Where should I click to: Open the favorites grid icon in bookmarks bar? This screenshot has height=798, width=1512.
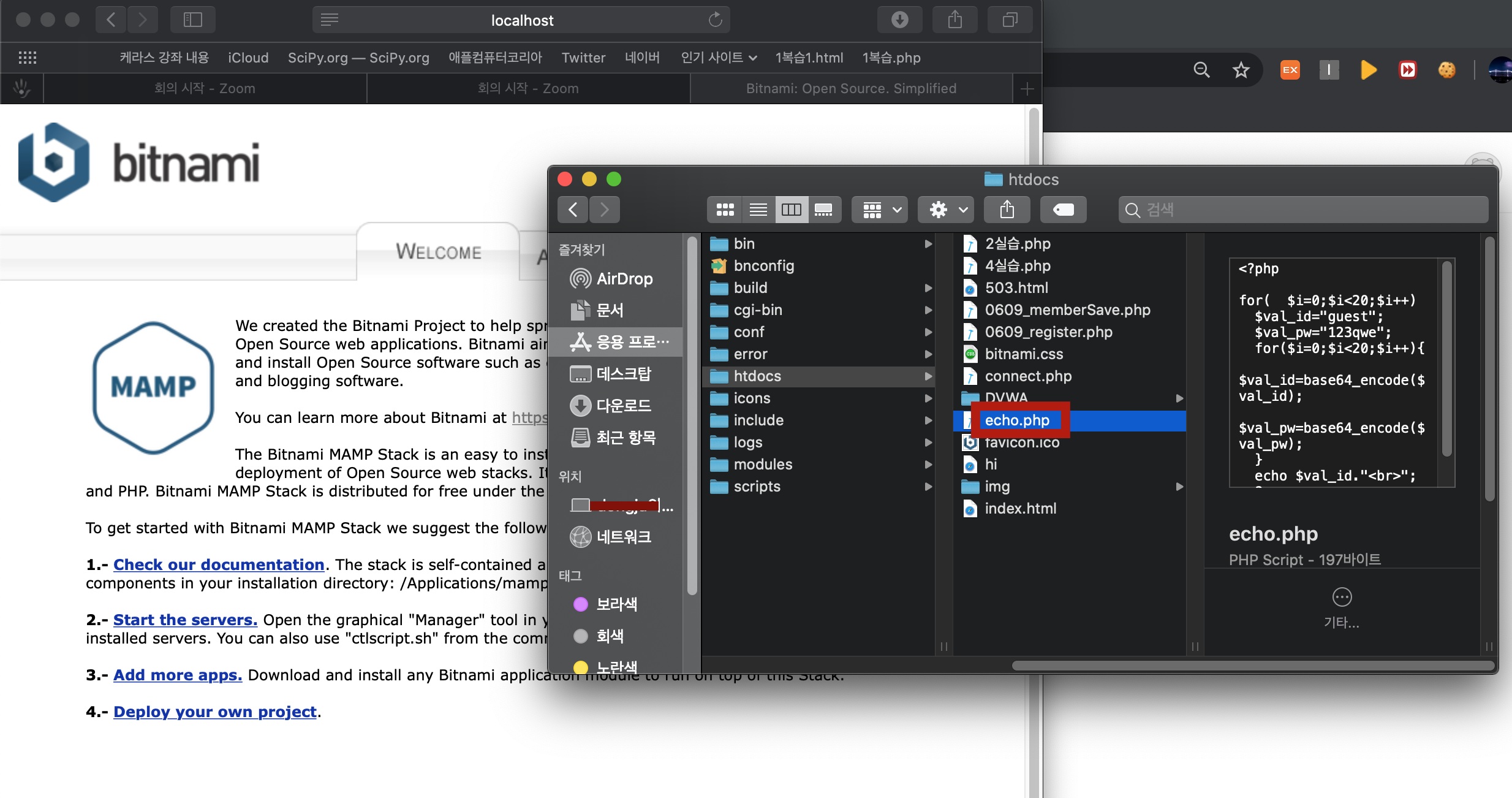pos(28,58)
